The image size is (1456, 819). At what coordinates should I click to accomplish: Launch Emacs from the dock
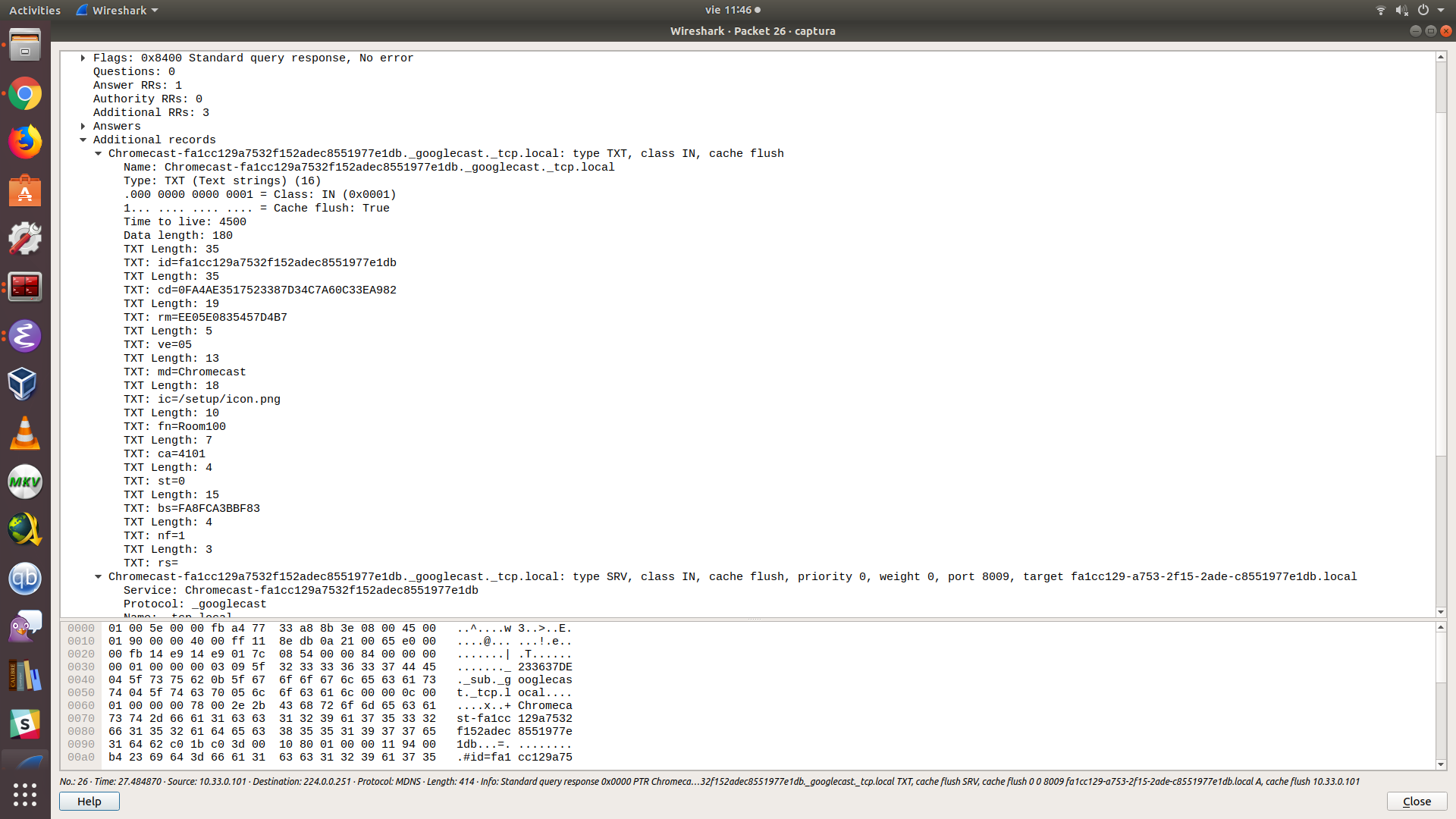click(25, 336)
